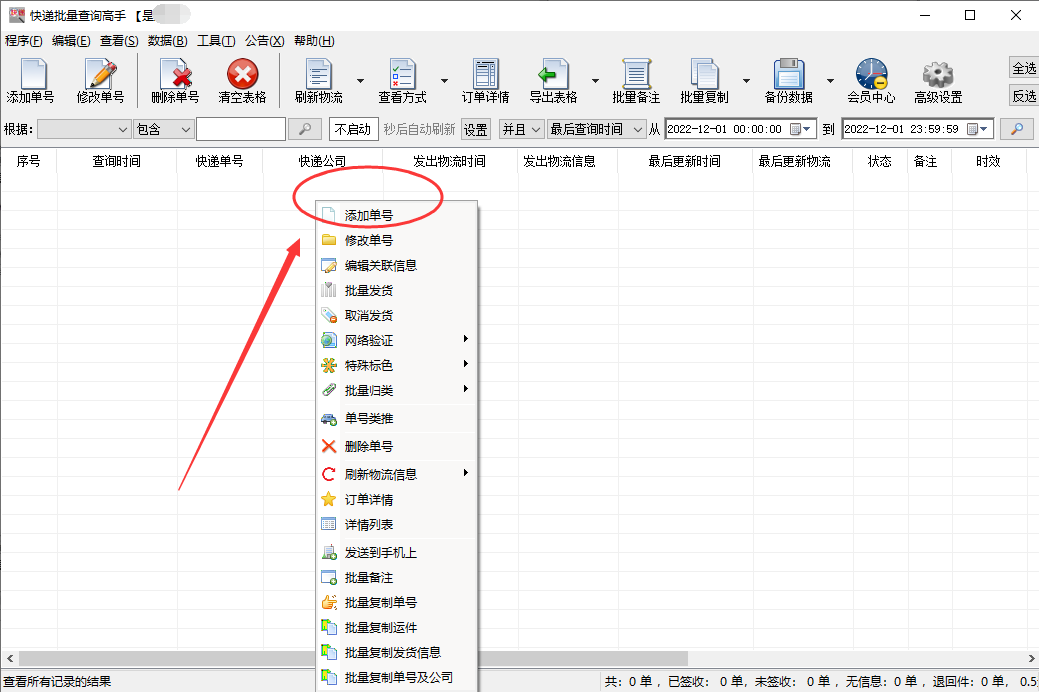Screen dimensions: 1039x692
Task: Click the 状态 column header
Action: tap(879, 161)
